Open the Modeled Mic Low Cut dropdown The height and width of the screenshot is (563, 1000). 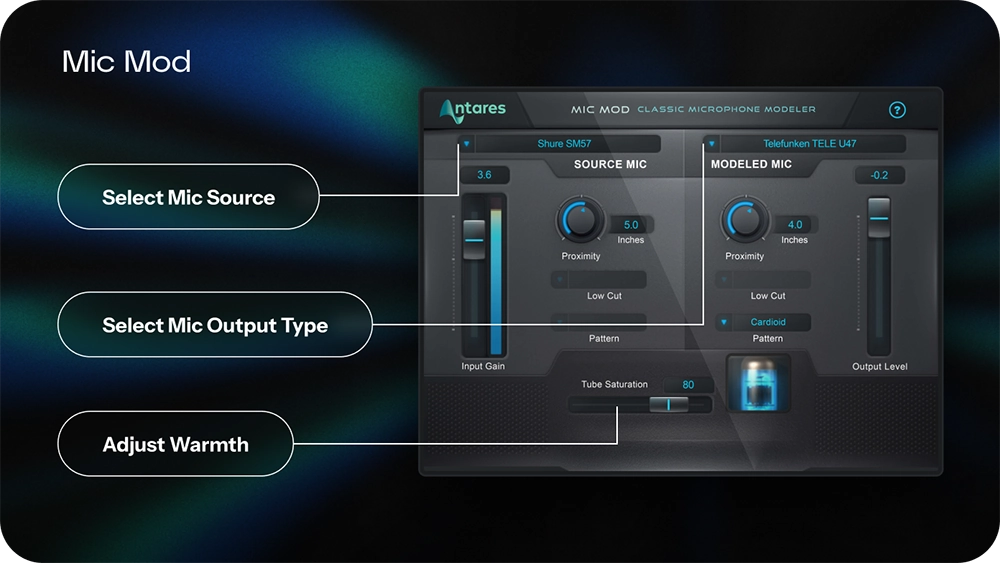(x=763, y=279)
